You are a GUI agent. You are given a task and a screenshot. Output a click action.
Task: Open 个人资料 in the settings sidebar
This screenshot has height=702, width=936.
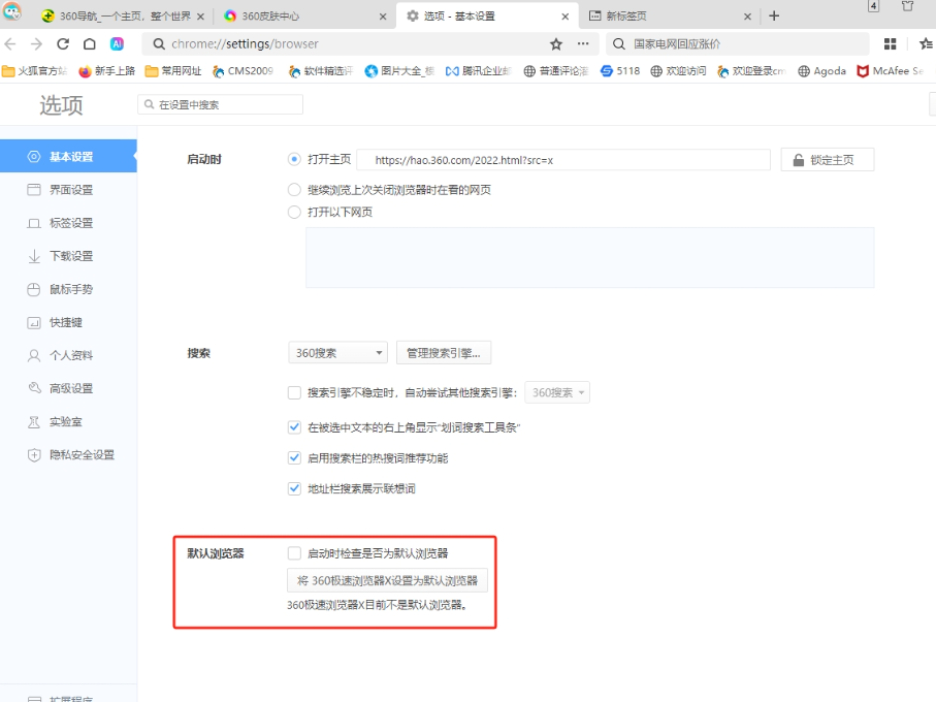click(68, 355)
